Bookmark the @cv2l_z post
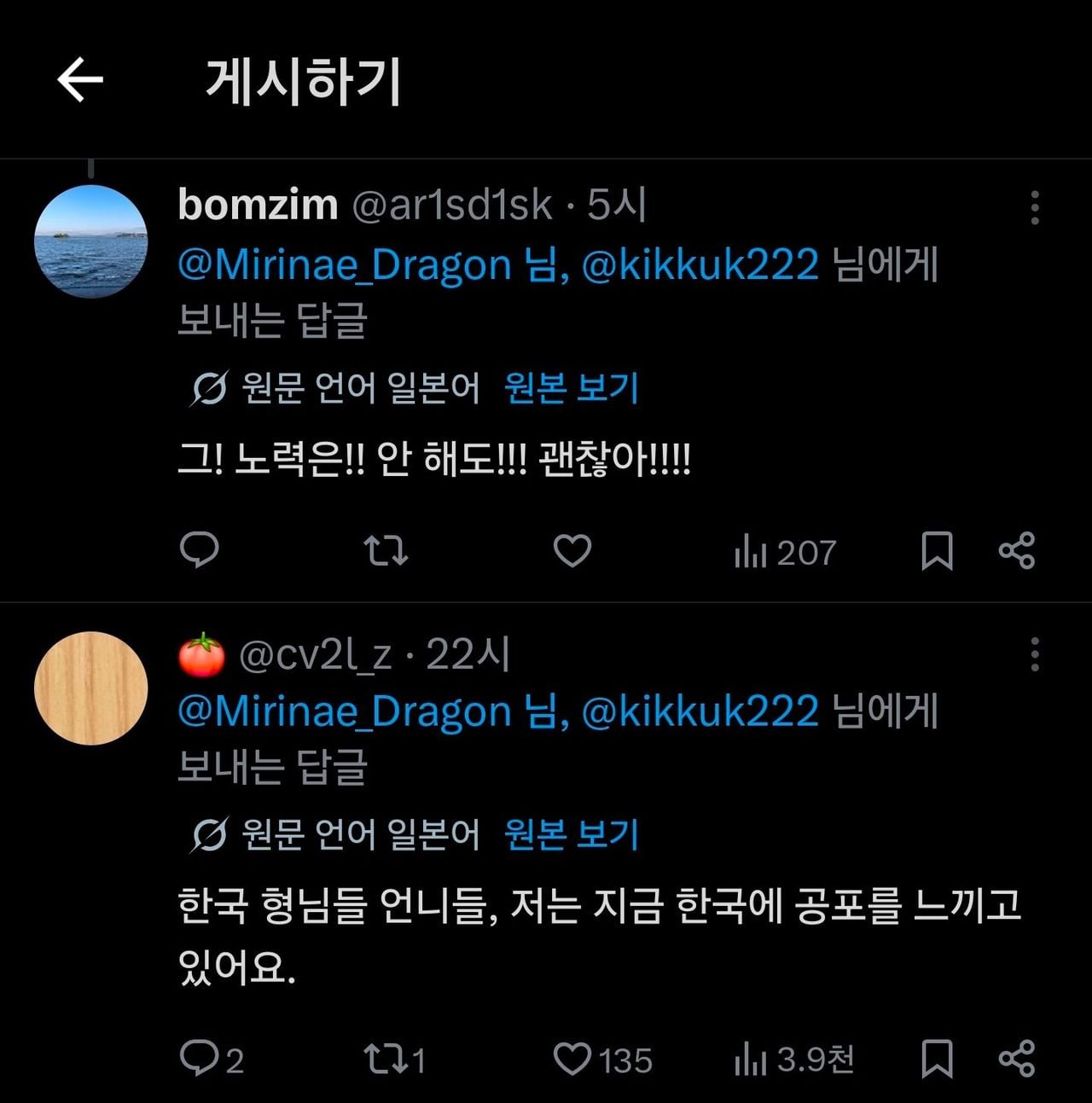 point(937,1059)
